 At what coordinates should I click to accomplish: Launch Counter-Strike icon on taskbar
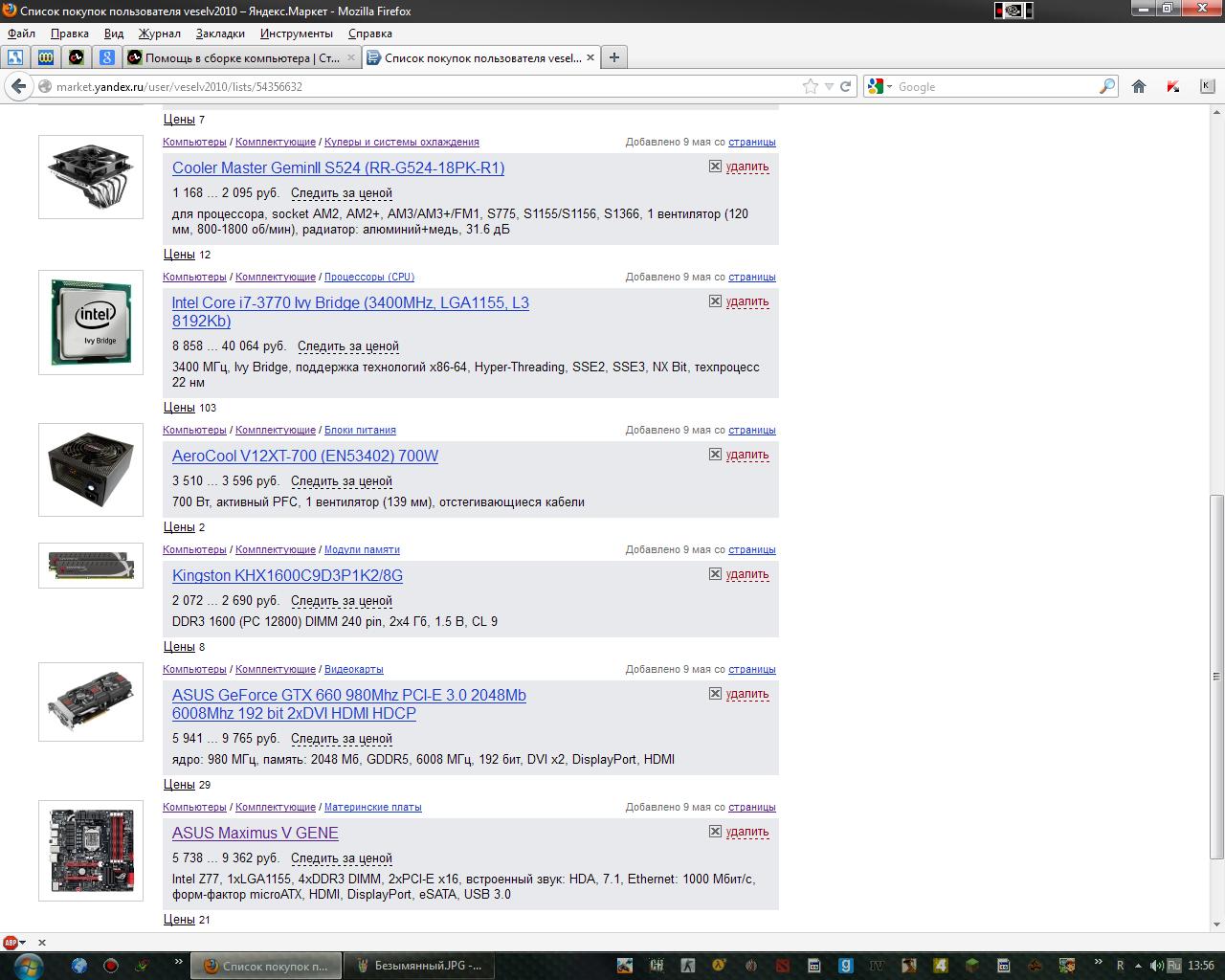[688, 966]
